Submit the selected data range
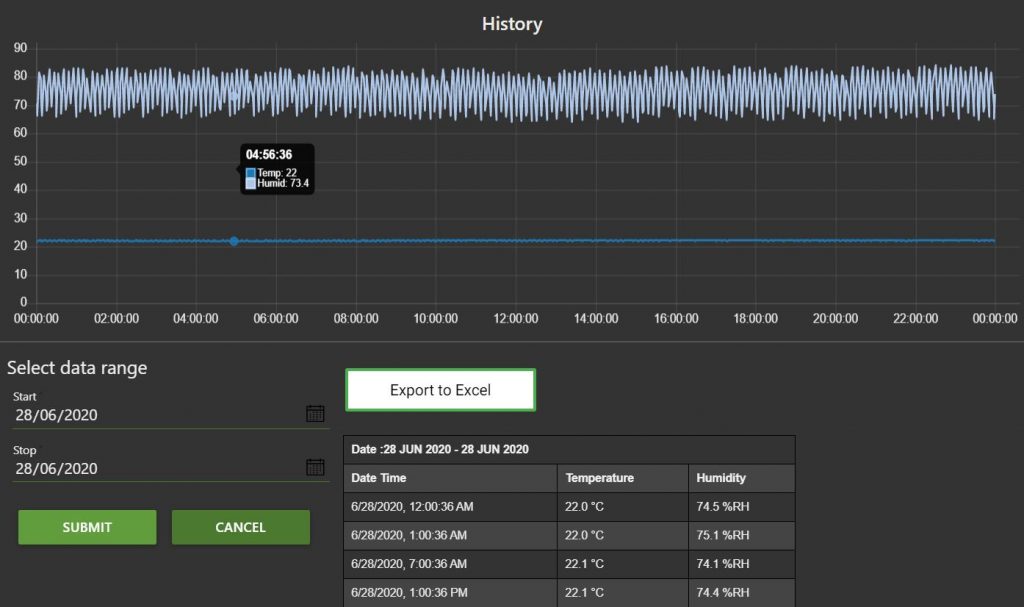This screenshot has width=1024, height=607. click(x=87, y=527)
